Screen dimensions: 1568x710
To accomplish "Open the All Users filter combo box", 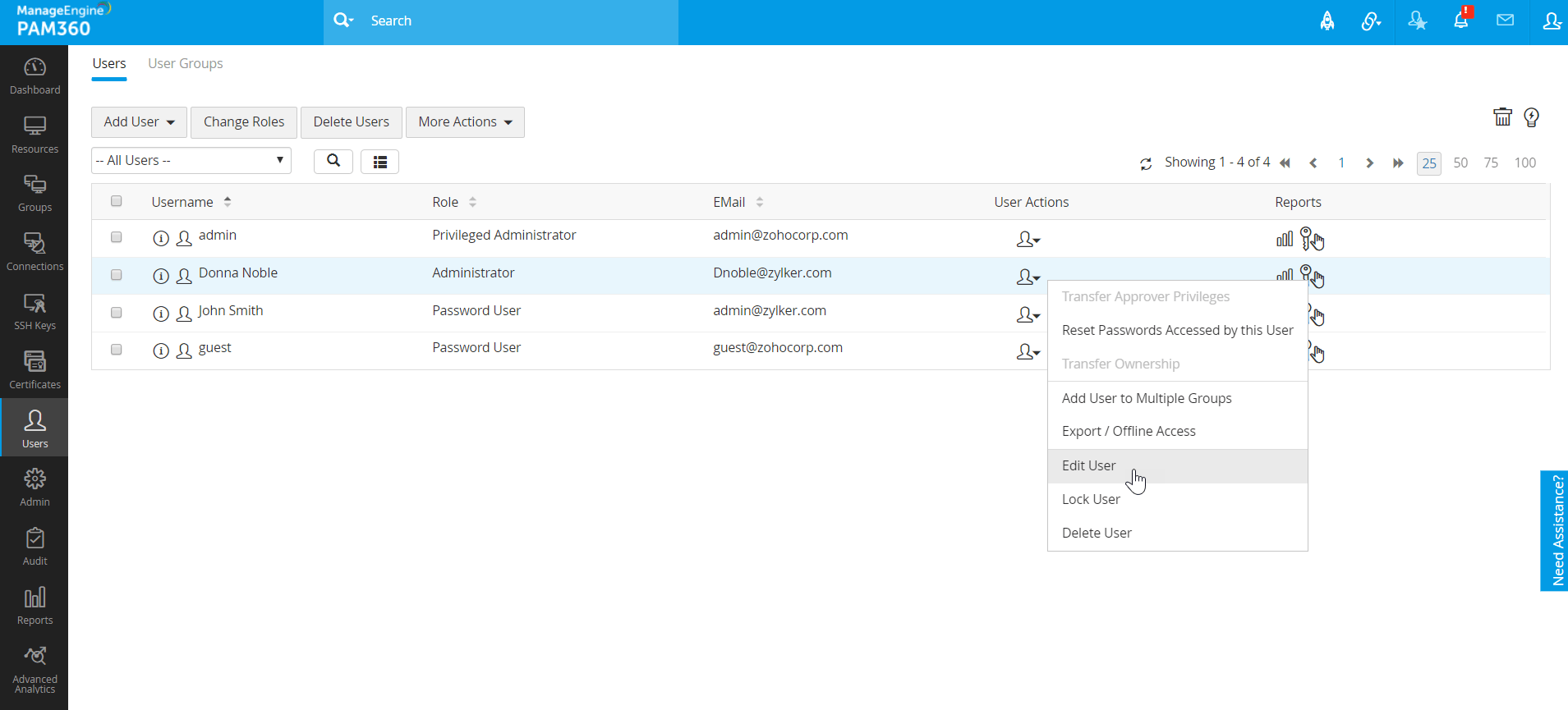I will 191,161.
